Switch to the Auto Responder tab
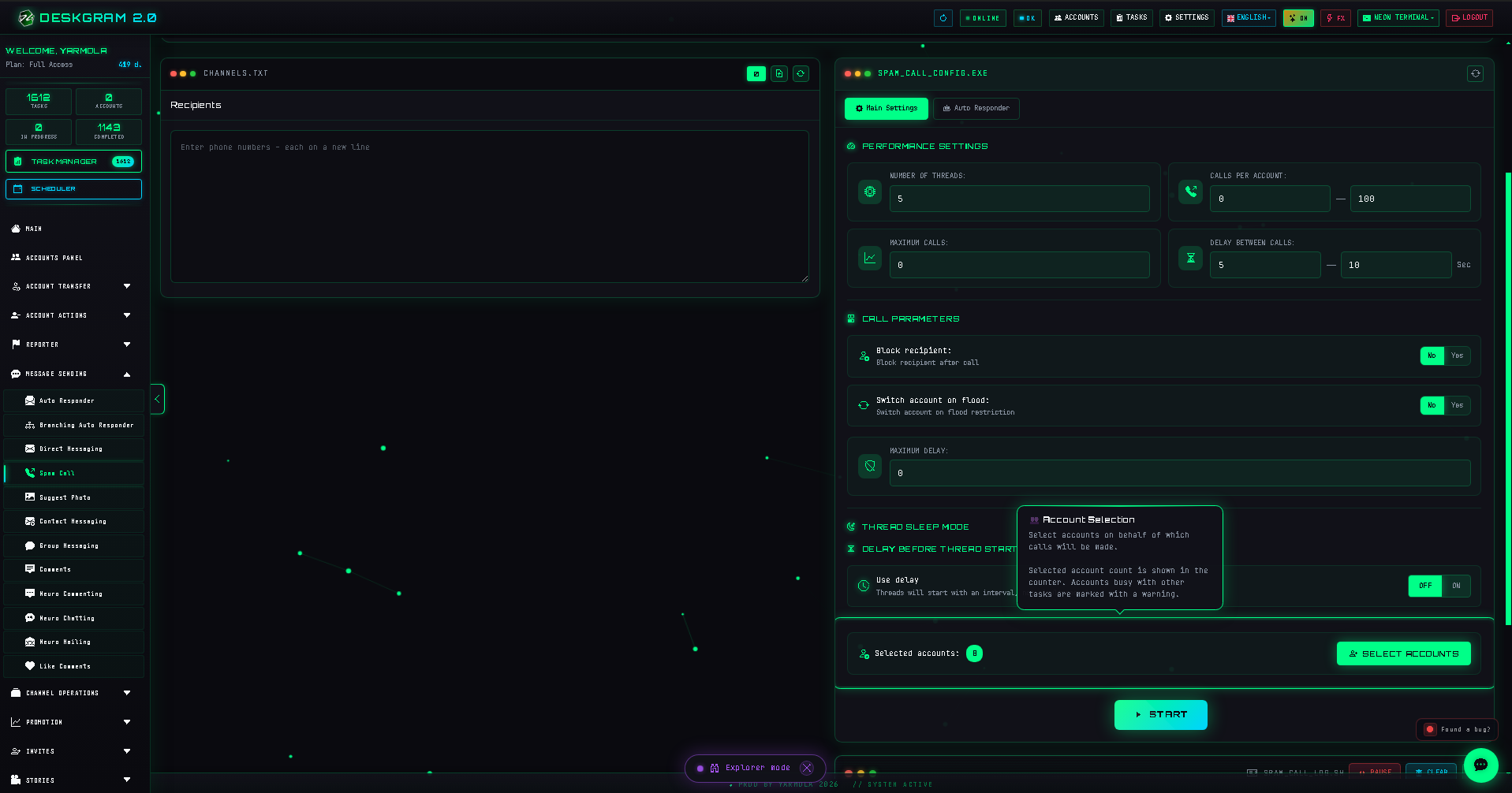 (x=976, y=109)
